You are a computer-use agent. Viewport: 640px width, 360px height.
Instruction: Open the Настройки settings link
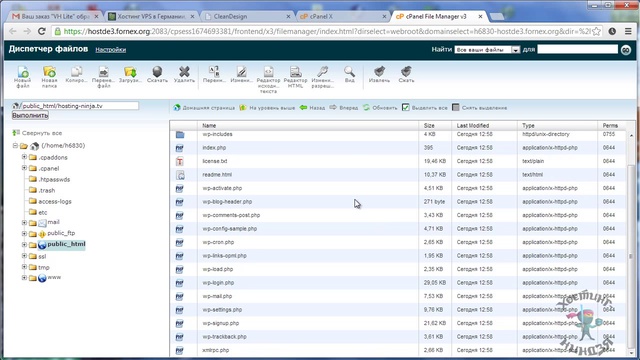pos(111,50)
